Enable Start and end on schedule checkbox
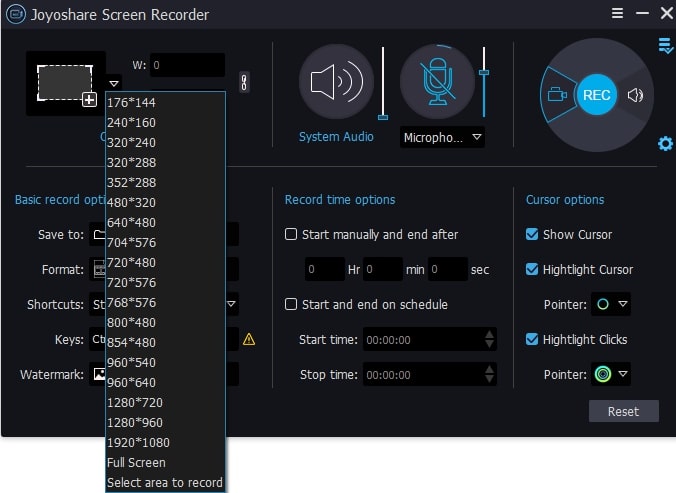The width and height of the screenshot is (676, 493). click(291, 304)
